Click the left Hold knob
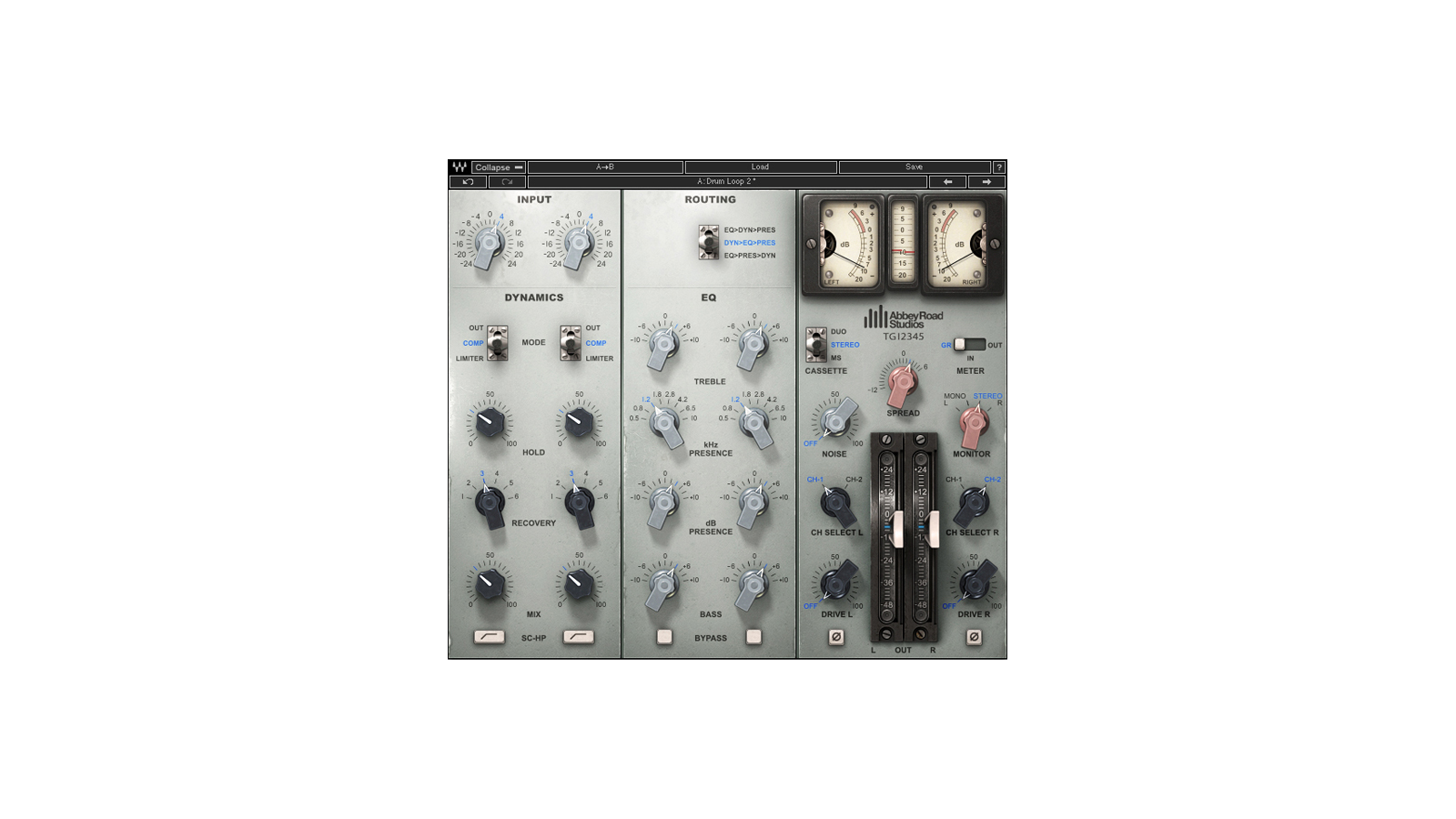Image resolution: width=1456 pixels, height=819 pixels. click(x=490, y=422)
